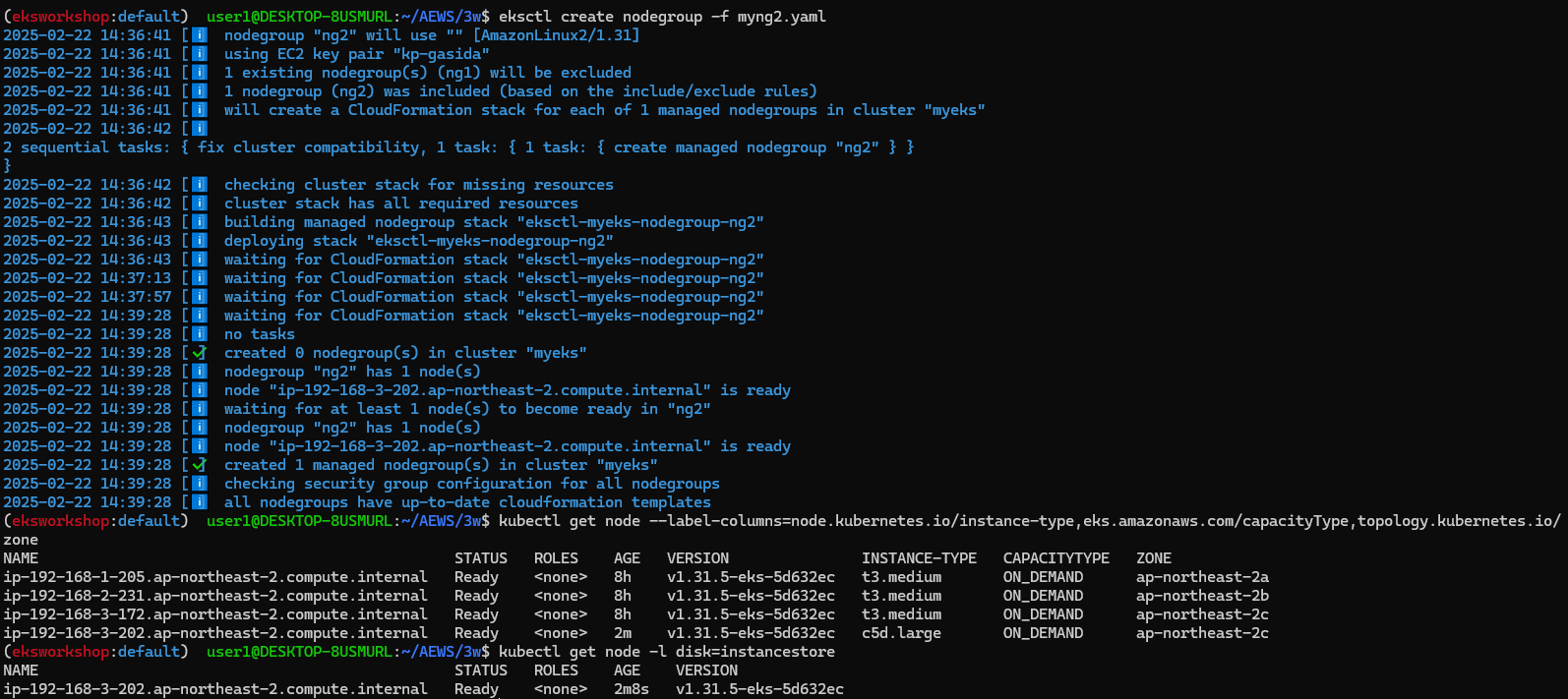The image size is (1568, 699).
Task: Click info icon on 'using EC2 key pair' line
Action: pyautogui.click(x=200, y=54)
